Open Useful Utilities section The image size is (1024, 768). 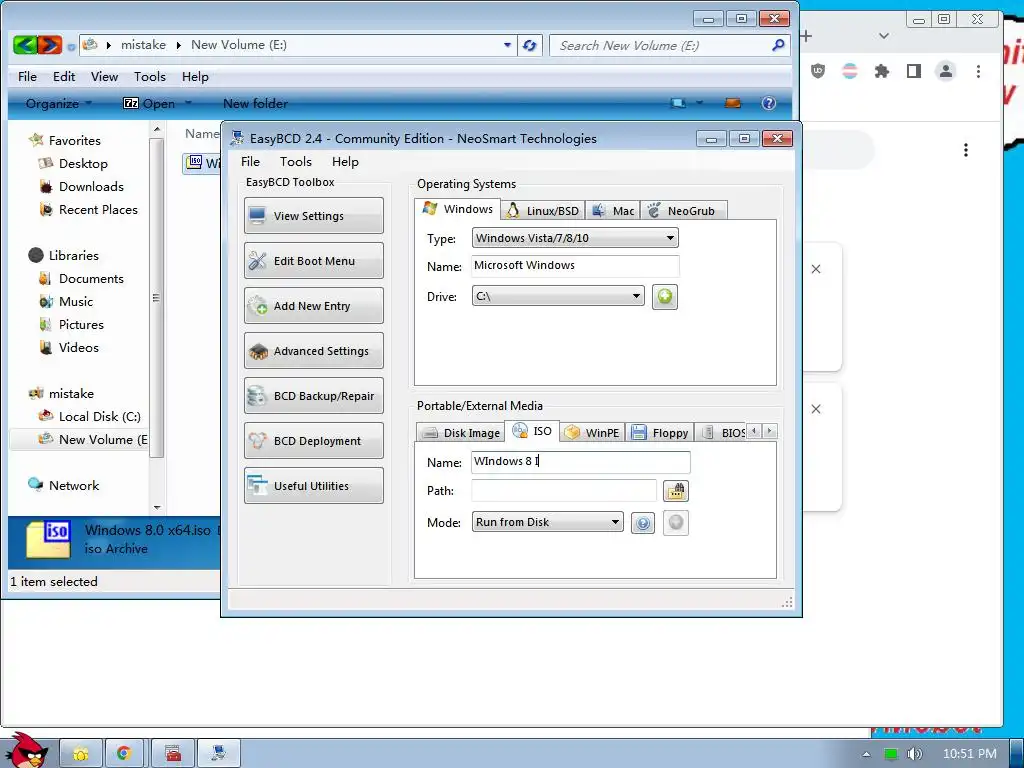point(313,486)
